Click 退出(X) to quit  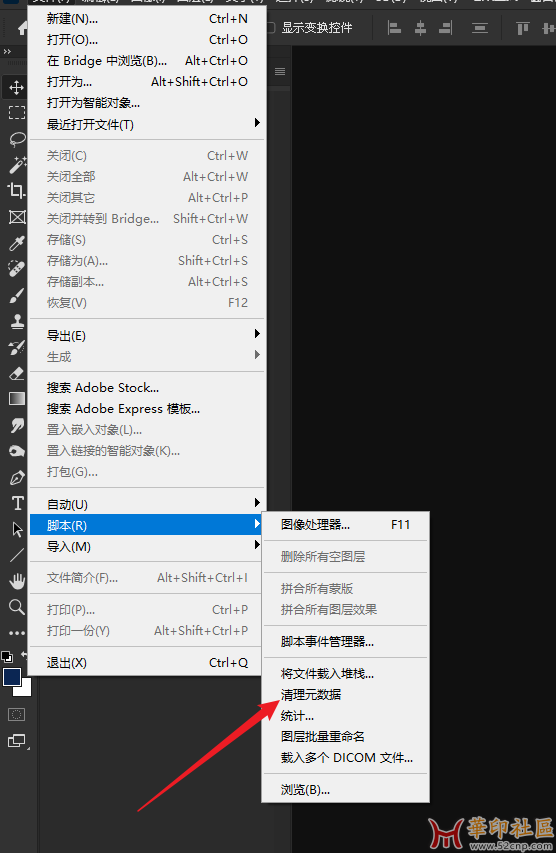point(147,663)
